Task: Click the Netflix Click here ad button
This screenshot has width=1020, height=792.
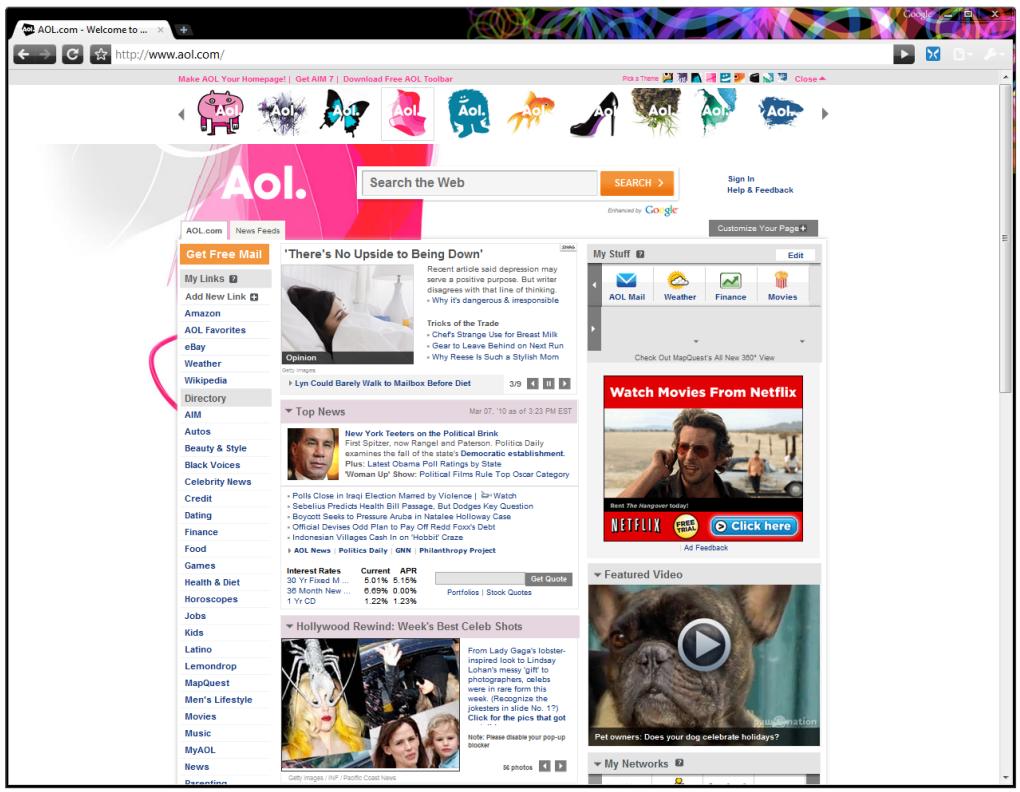Action: tap(754, 526)
